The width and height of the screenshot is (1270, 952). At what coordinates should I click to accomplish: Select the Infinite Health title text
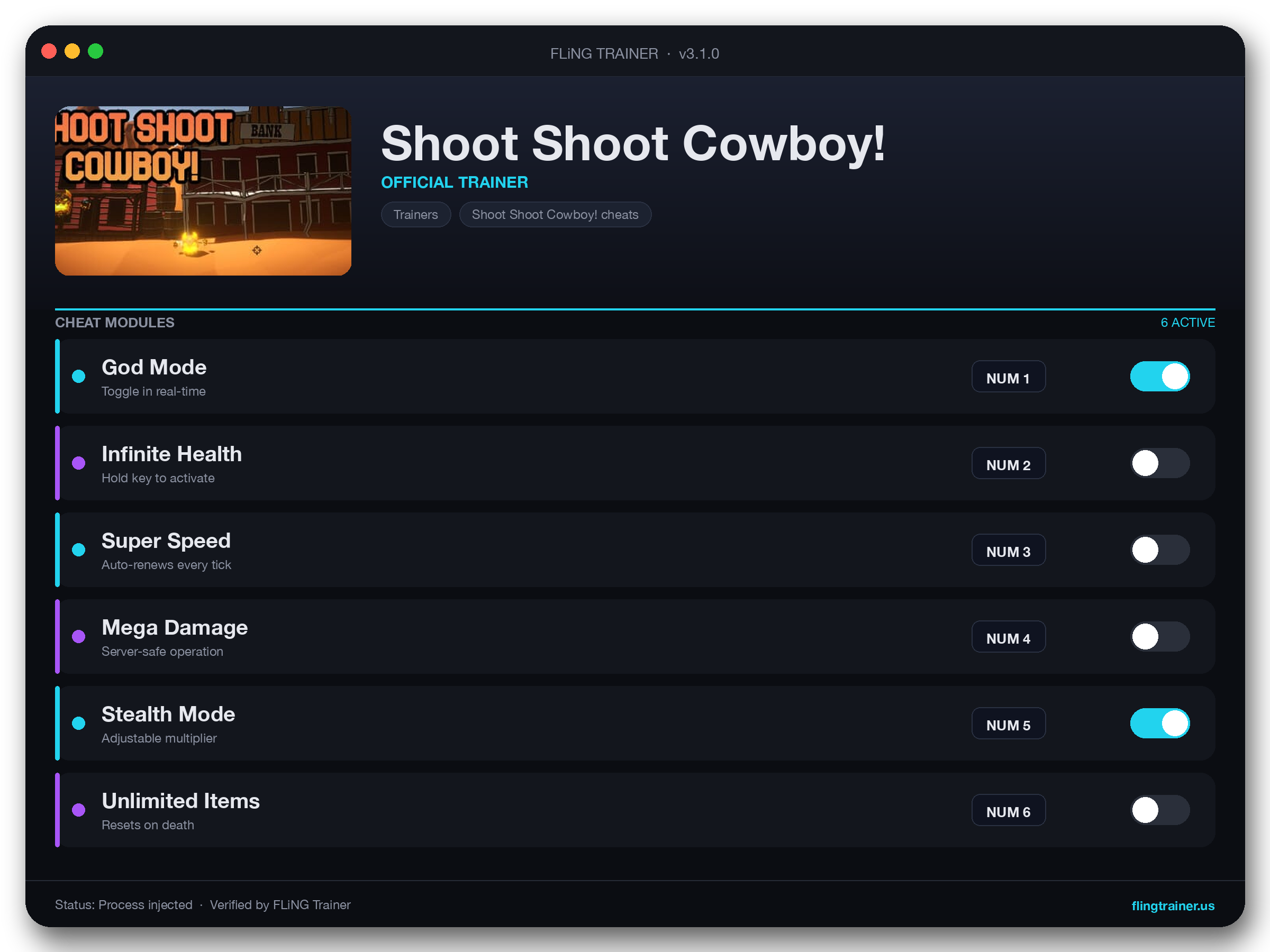tap(171, 454)
